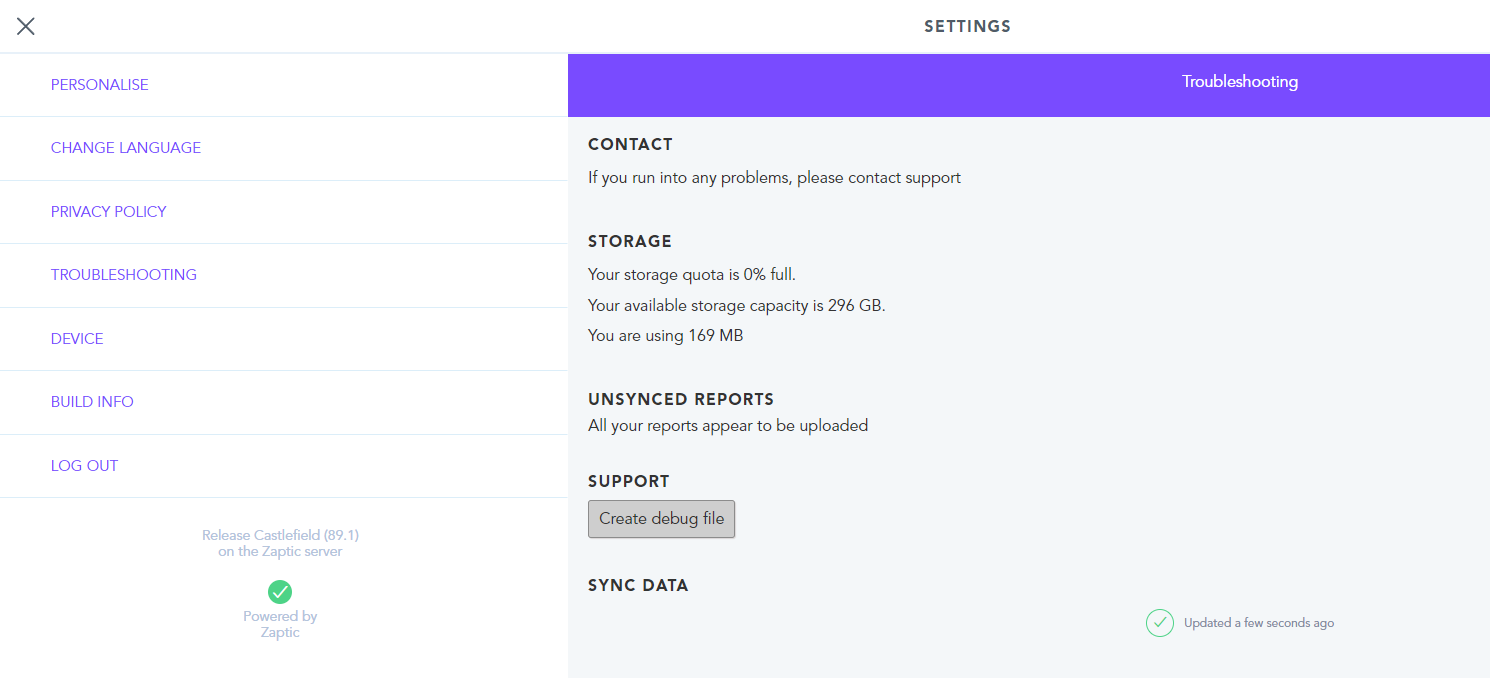Click the Sync Data section heading
This screenshot has width=1490, height=678.
tap(638, 585)
